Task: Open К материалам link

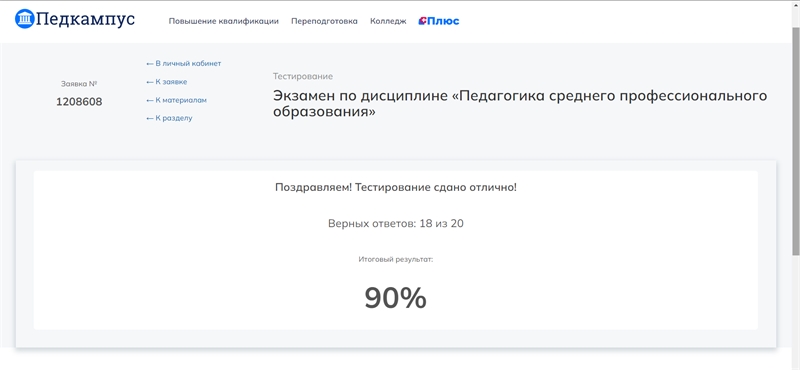Action: [181, 101]
